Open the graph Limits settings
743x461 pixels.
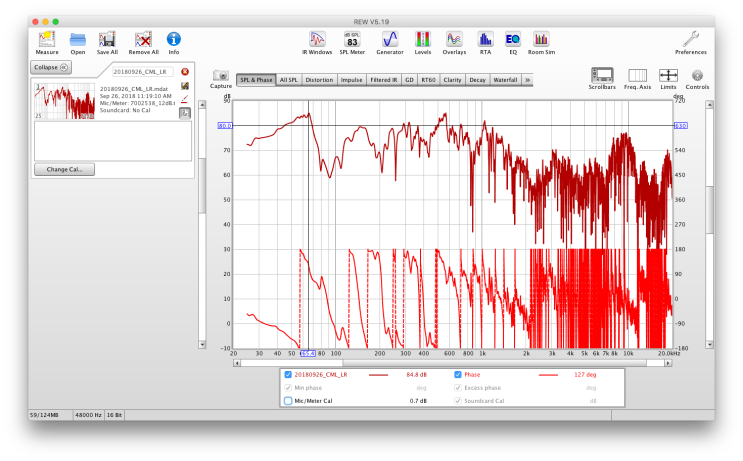668,77
